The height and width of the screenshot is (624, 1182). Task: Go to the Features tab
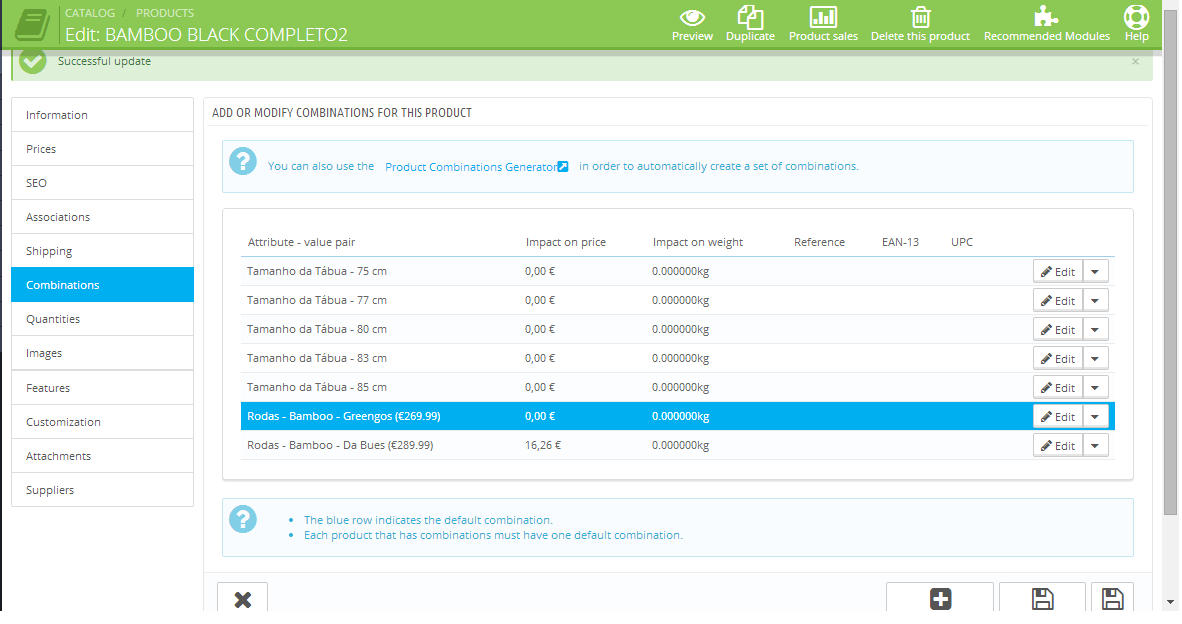pyautogui.click(x=103, y=387)
